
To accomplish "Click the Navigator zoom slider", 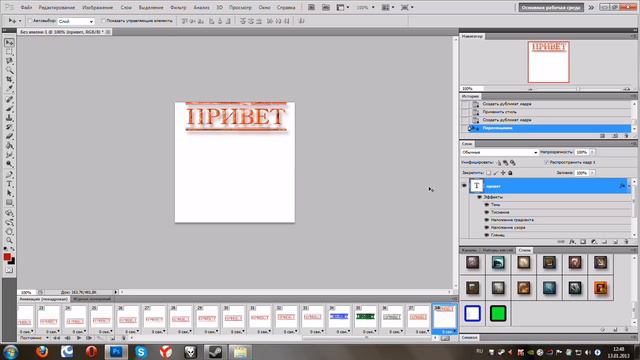I will point(578,89).
